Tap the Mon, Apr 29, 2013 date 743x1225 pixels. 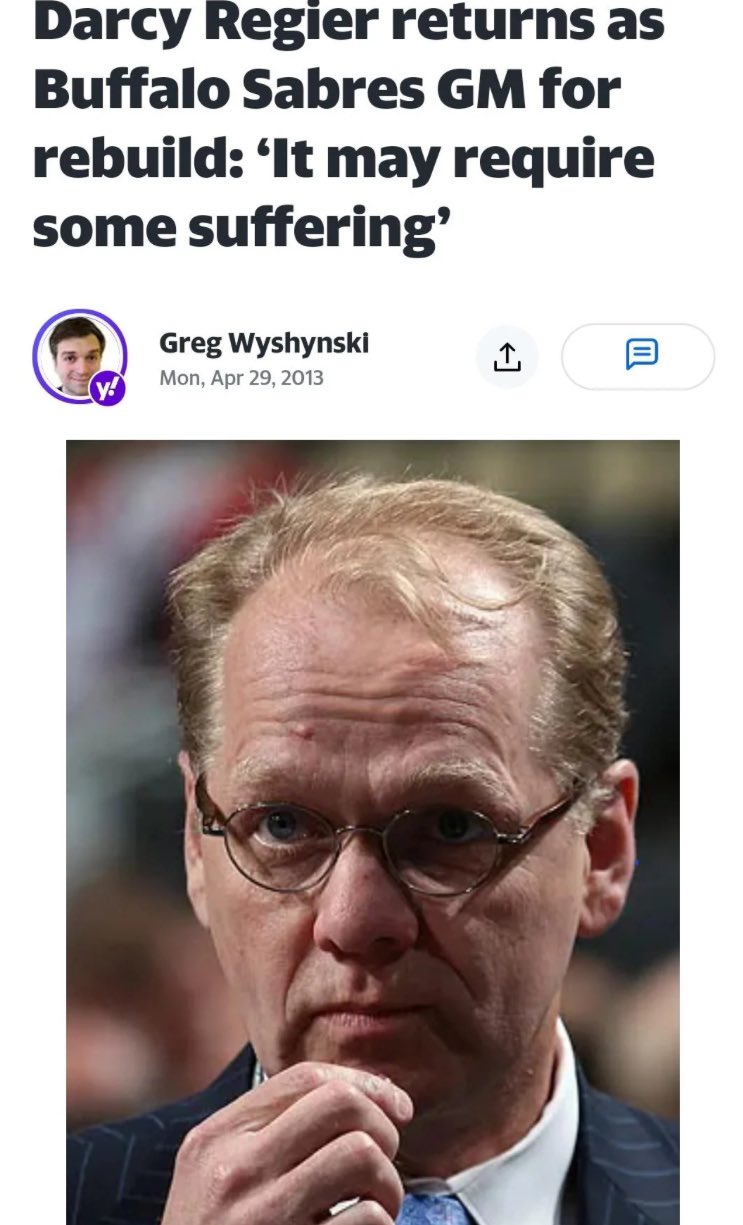click(241, 378)
